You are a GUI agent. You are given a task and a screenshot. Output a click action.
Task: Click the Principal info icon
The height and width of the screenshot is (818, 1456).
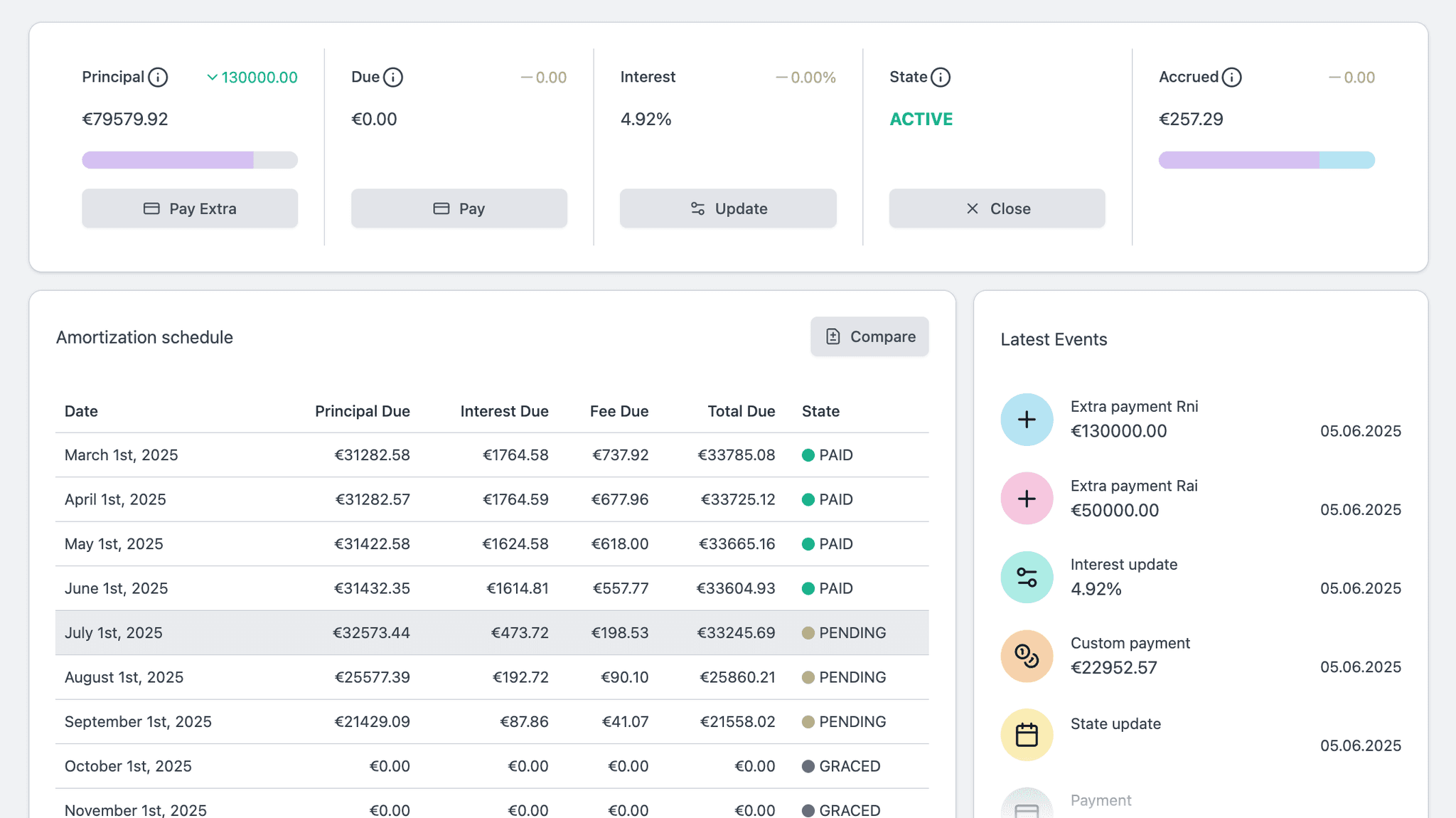pos(159,77)
